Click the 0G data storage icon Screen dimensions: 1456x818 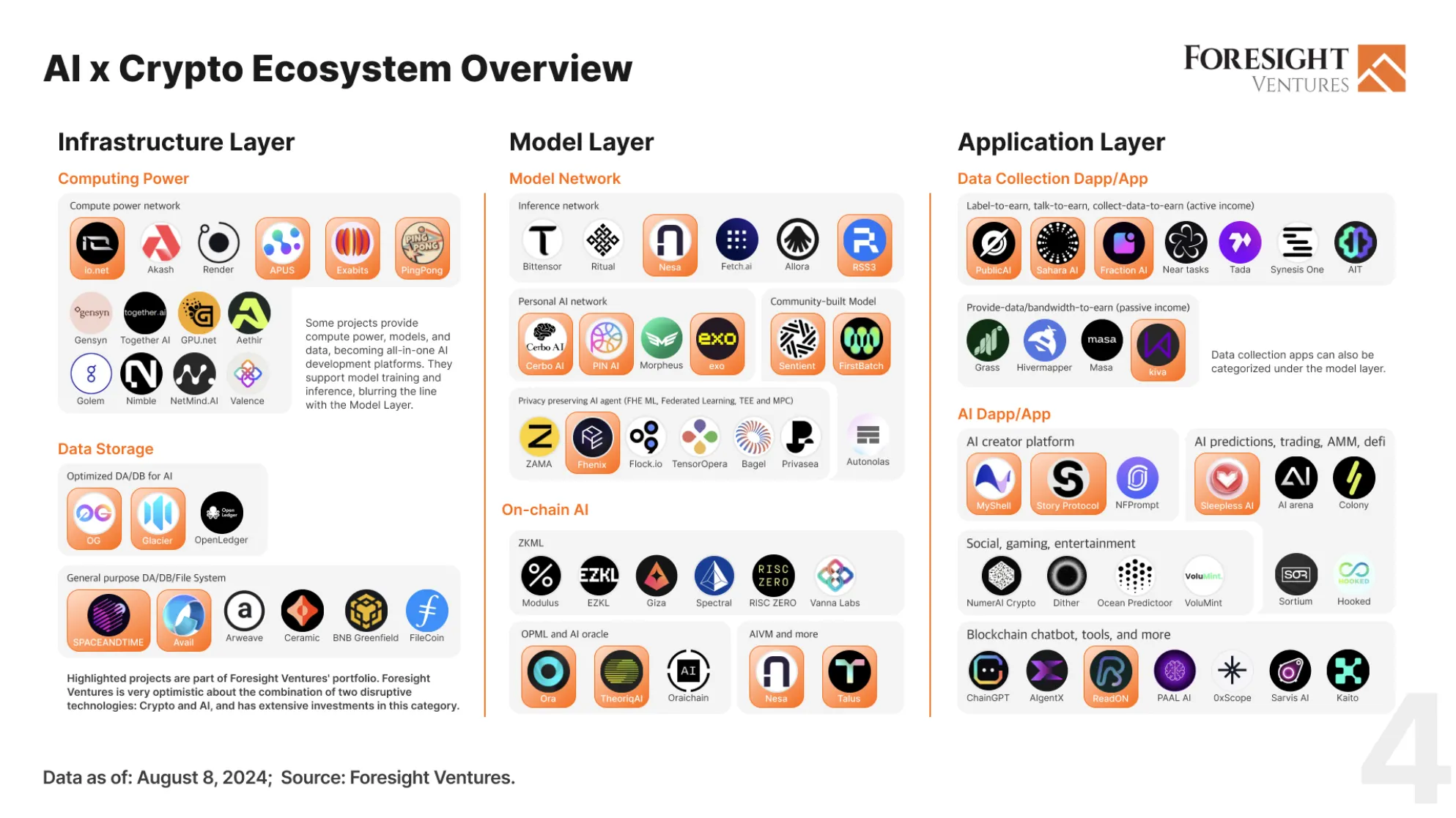click(x=94, y=513)
